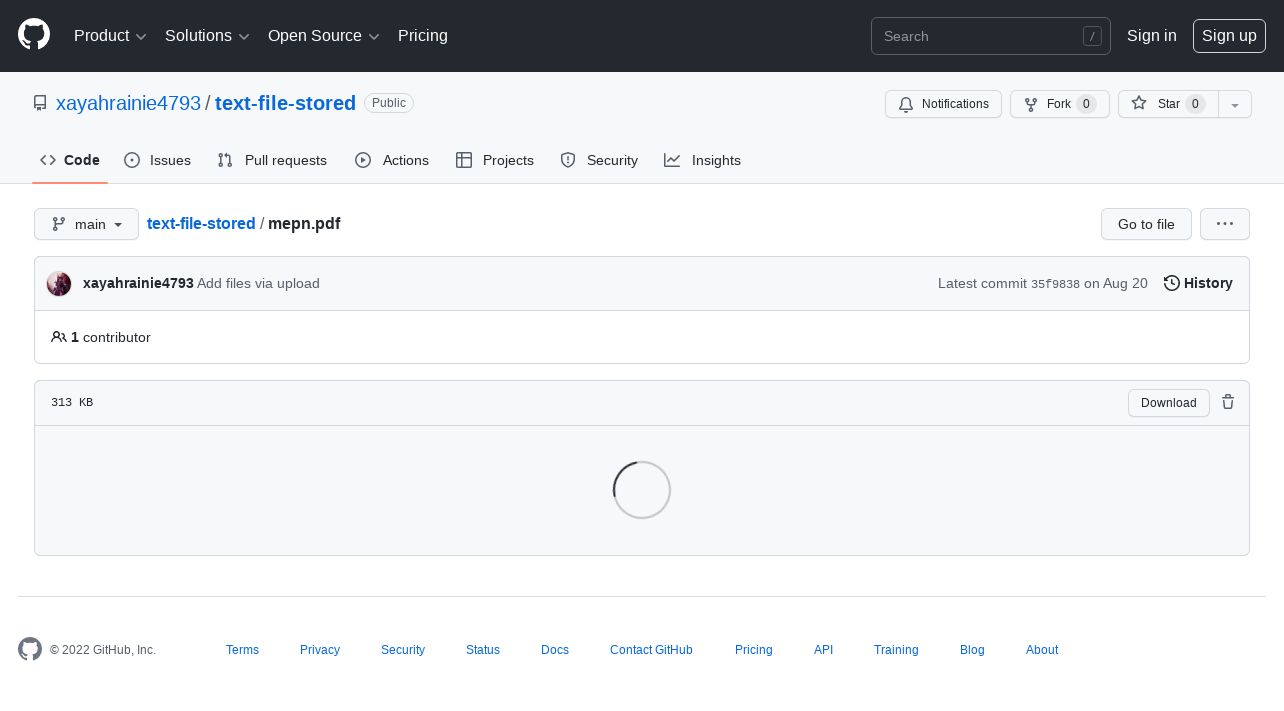Open the Product dropdown menu

[x=110, y=36]
